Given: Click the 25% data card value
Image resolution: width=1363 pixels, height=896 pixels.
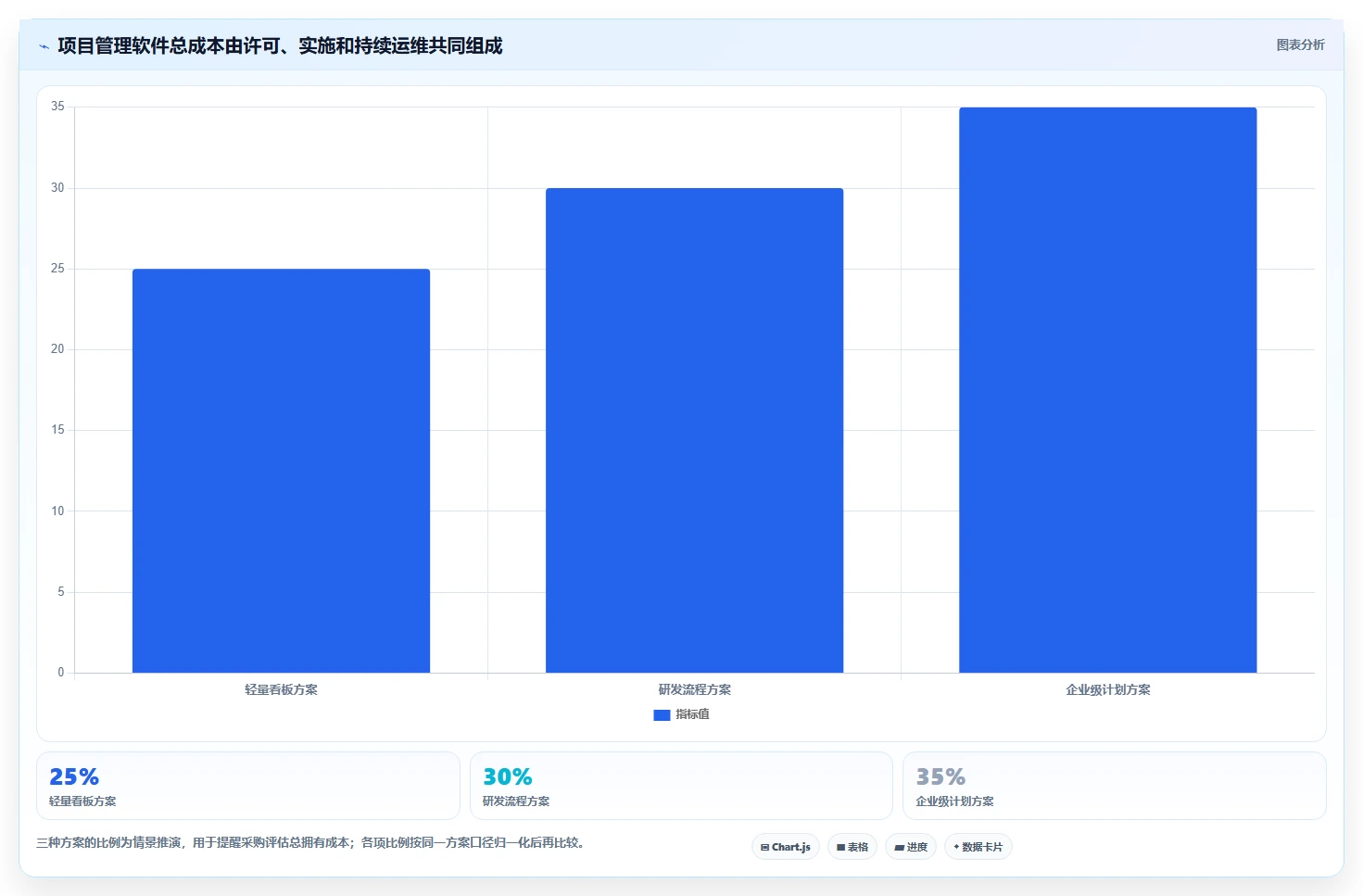Looking at the screenshot, I should click(74, 776).
